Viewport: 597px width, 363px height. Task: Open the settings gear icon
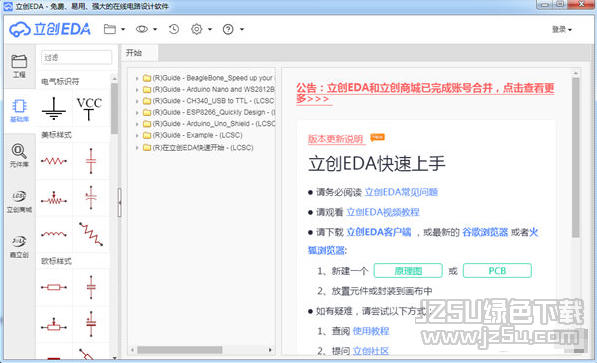pyautogui.click(x=196, y=29)
